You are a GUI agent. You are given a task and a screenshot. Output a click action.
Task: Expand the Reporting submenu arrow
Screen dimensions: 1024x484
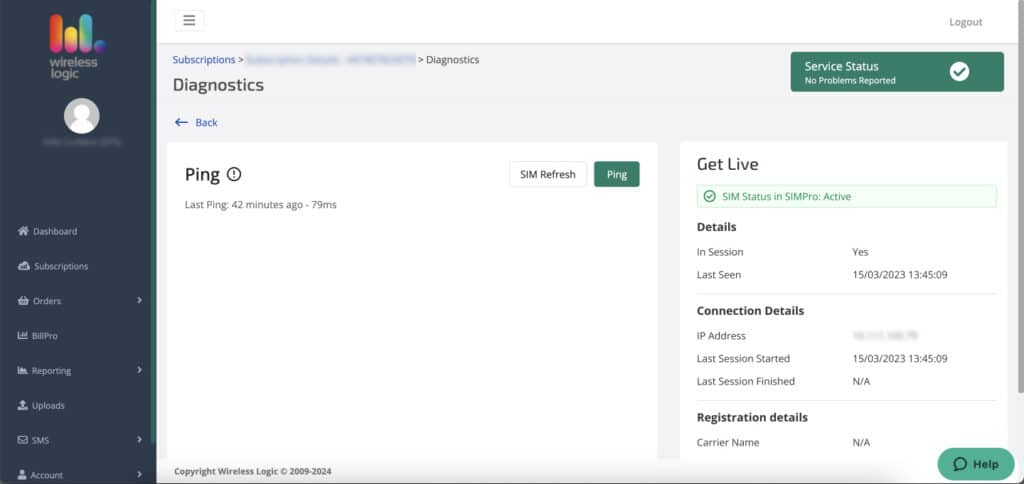(139, 370)
